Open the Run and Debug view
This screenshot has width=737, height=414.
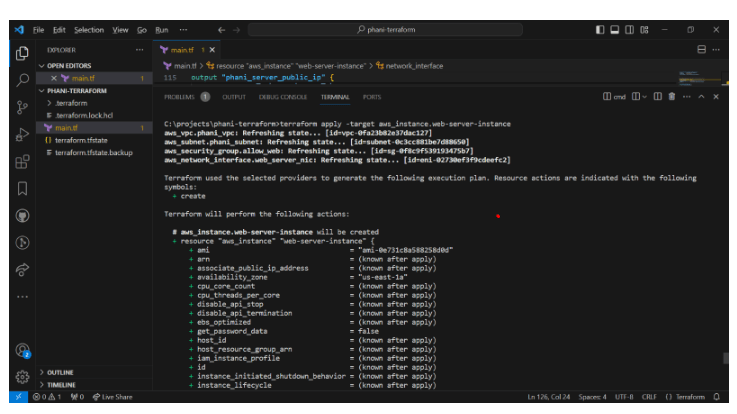[21, 134]
